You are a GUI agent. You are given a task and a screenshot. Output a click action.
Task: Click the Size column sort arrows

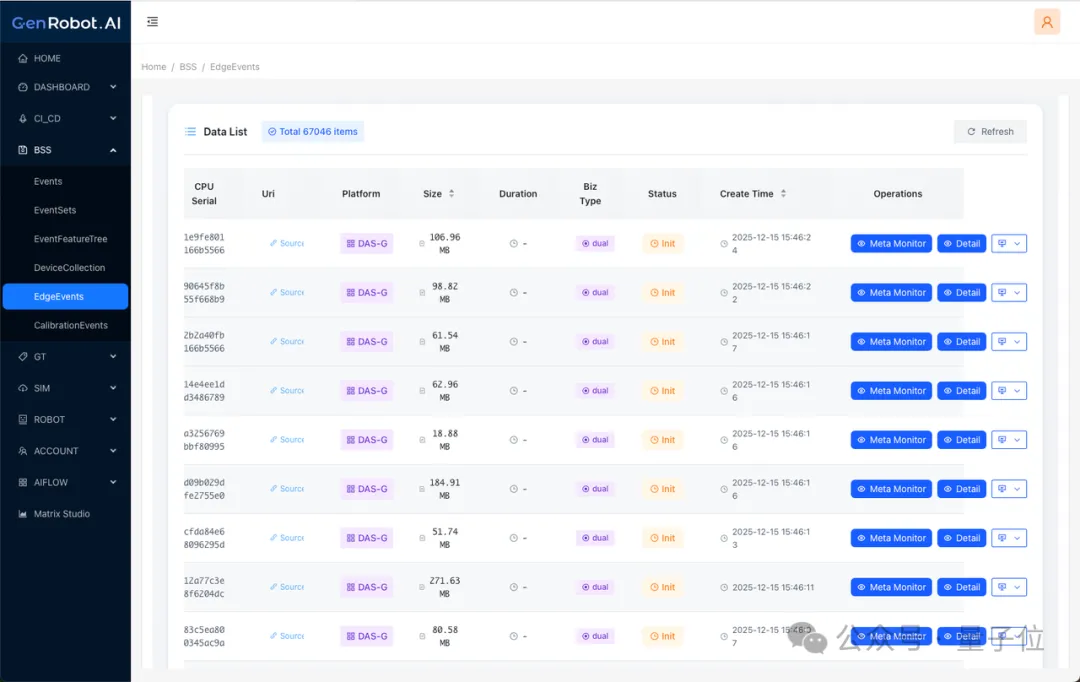coord(451,194)
